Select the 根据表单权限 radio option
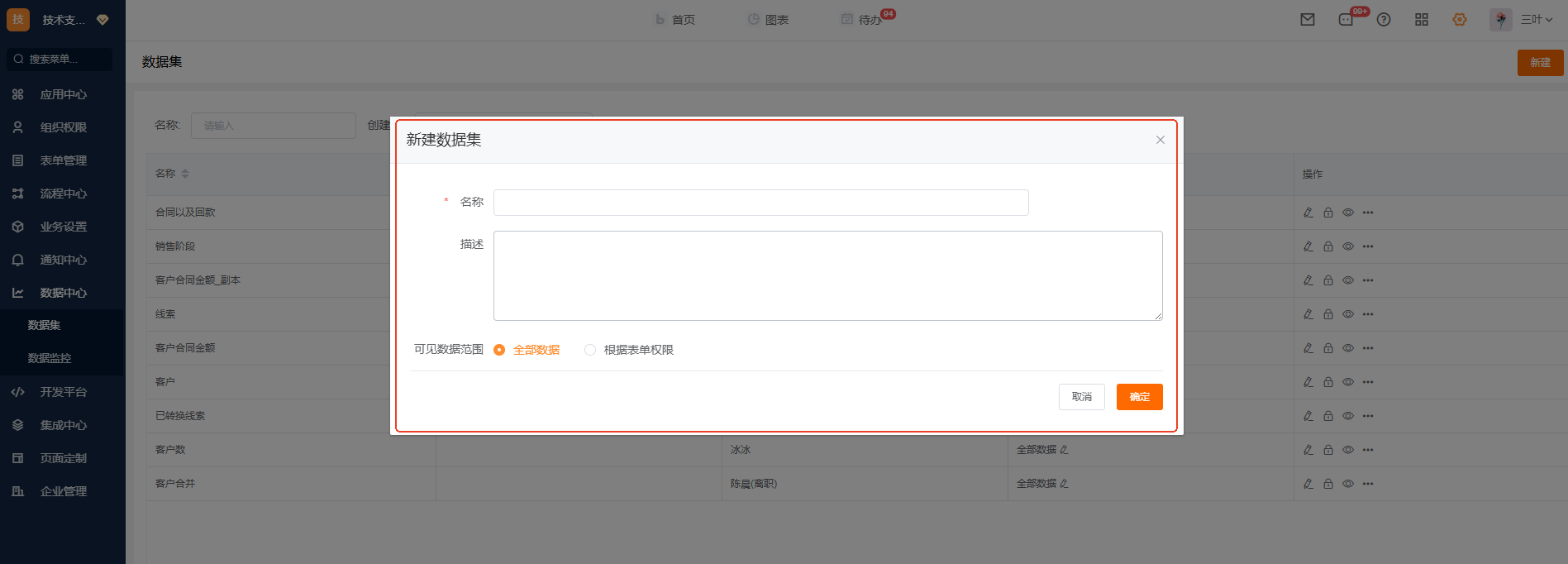 click(x=590, y=350)
